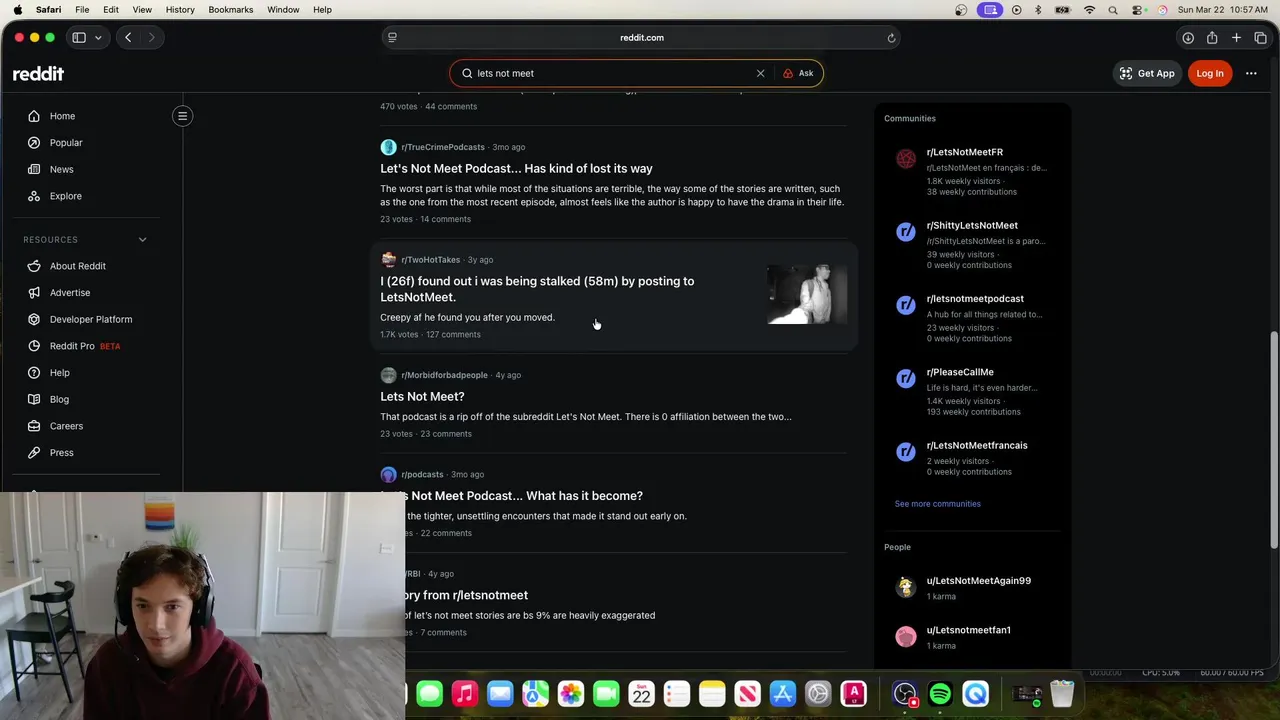The height and width of the screenshot is (720, 1280).
Task: Open the App Store in the Dock
Action: 782,693
